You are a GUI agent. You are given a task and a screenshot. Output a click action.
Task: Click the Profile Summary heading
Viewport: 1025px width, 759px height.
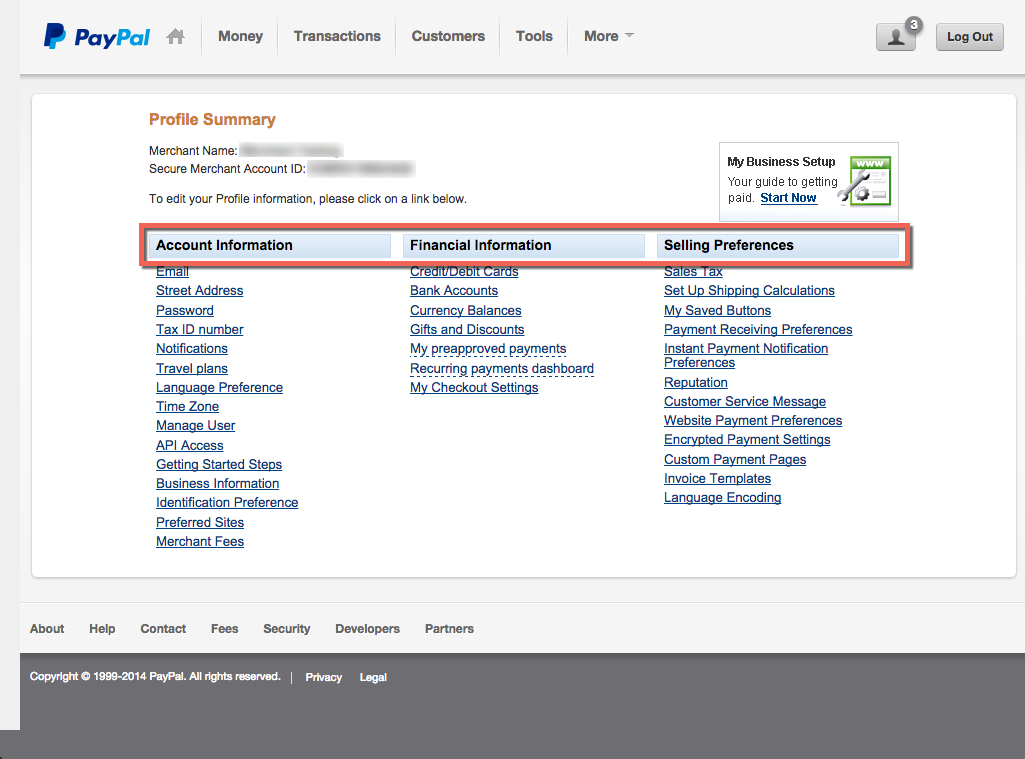pos(212,120)
